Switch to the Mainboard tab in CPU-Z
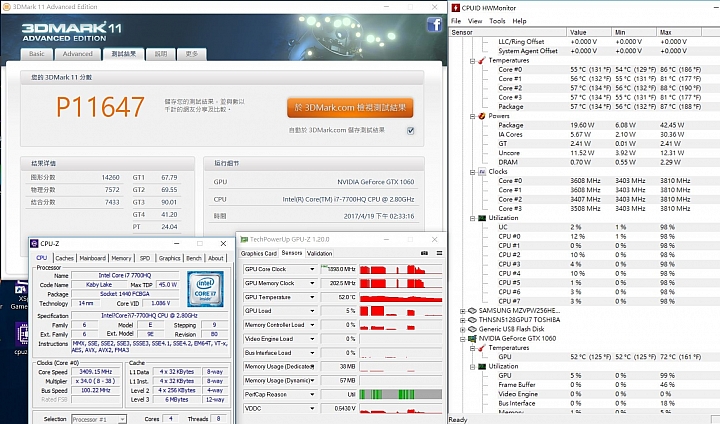This screenshot has height=424, width=720. pos(92,258)
